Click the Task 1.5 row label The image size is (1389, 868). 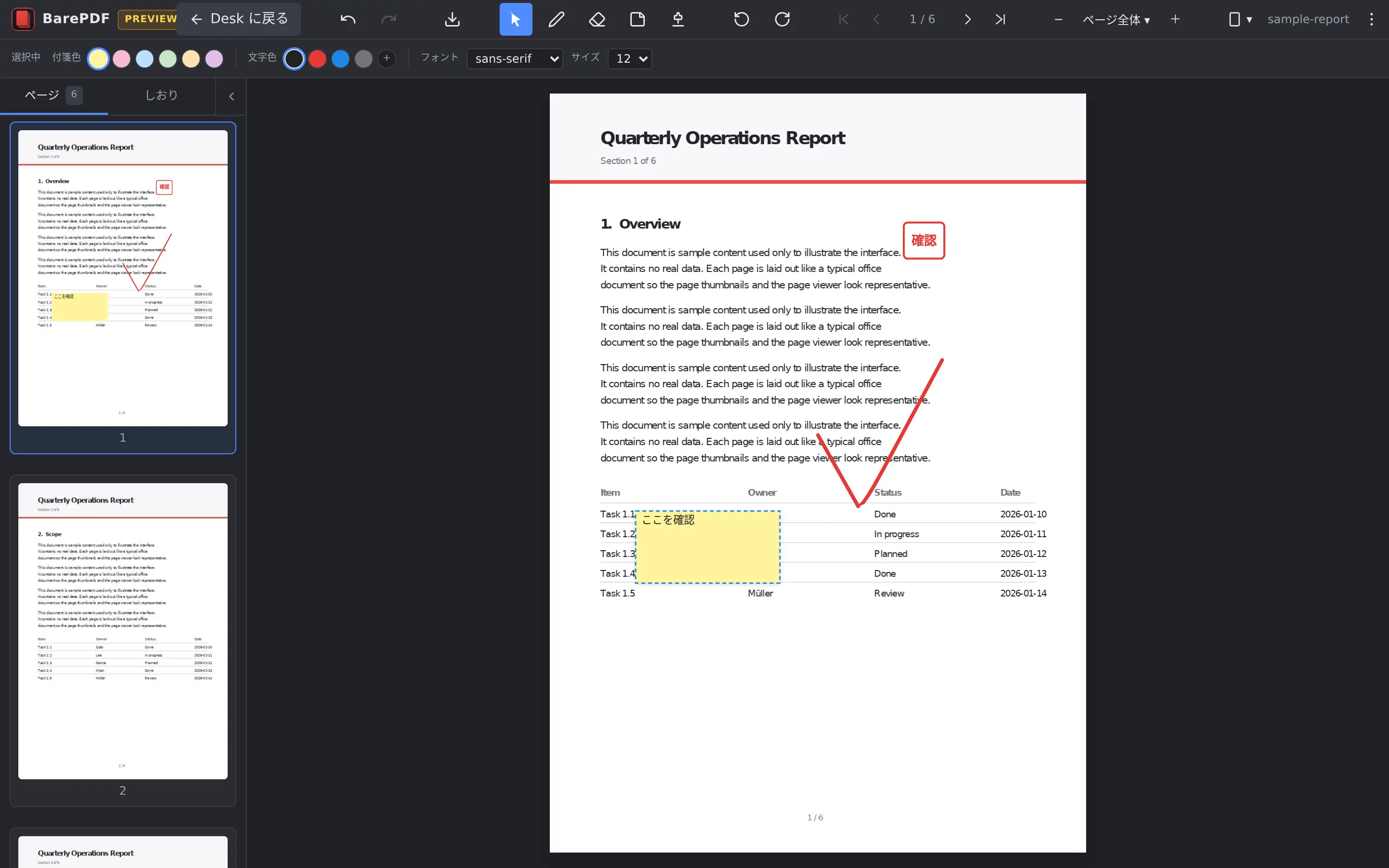pos(618,594)
